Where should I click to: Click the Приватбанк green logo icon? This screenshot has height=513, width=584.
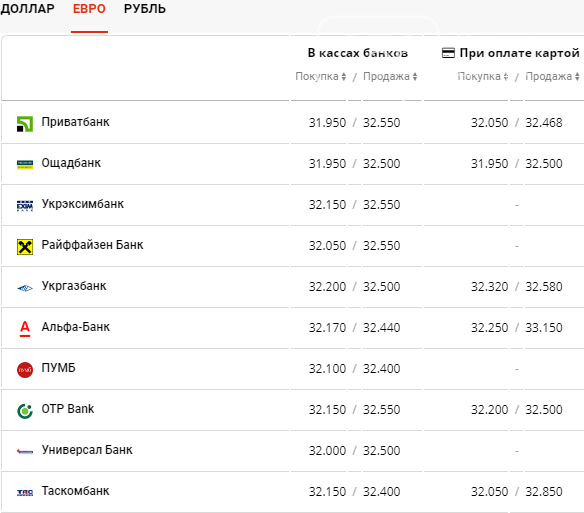point(25,124)
